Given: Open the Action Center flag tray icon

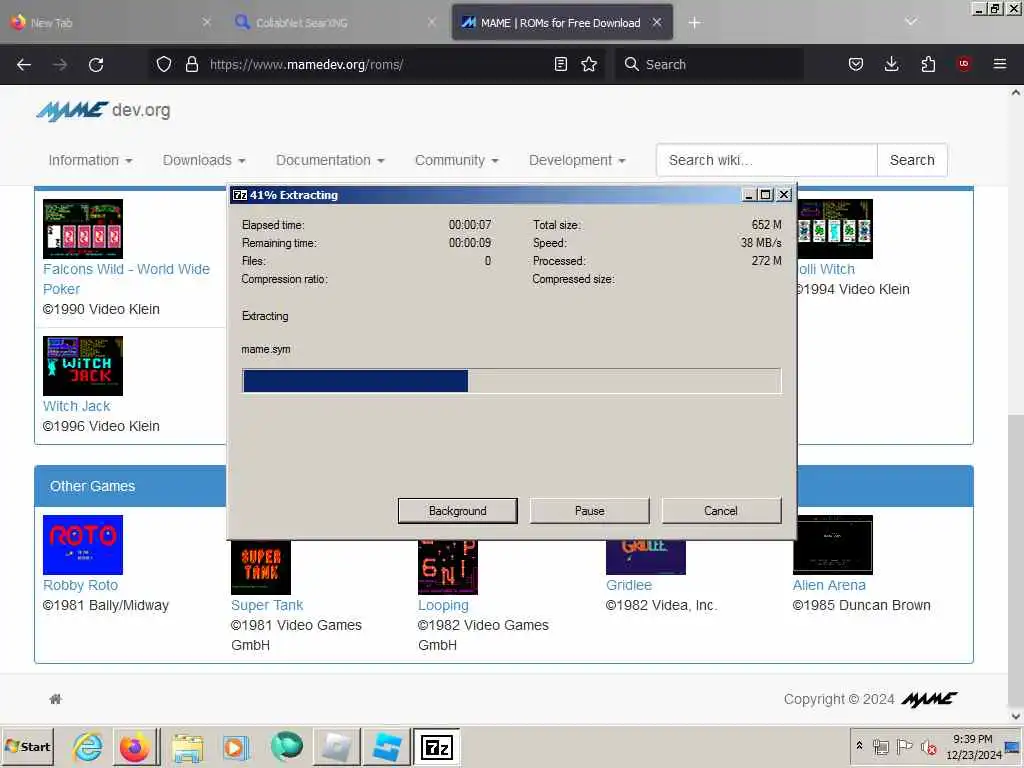Looking at the screenshot, I should [x=904, y=746].
